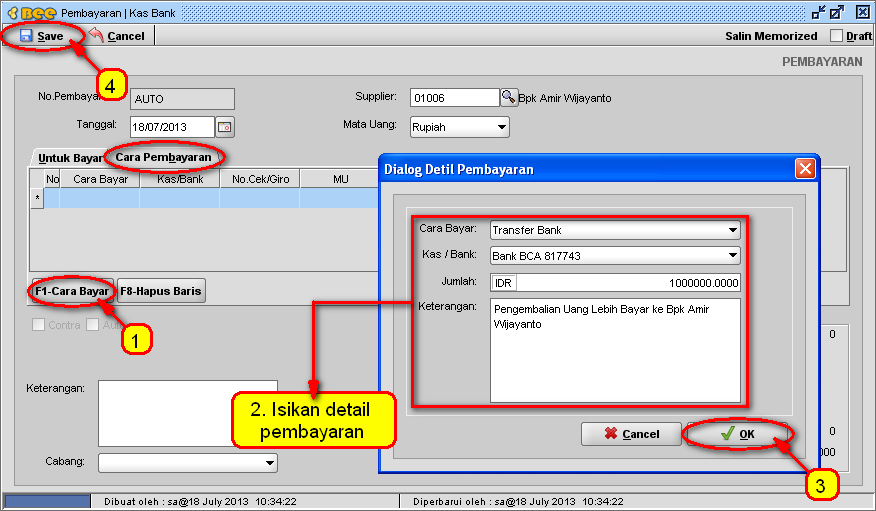Screen dimensions: 876x511
Task: Click the maximize window icon in the title bar
Action: (837, 12)
